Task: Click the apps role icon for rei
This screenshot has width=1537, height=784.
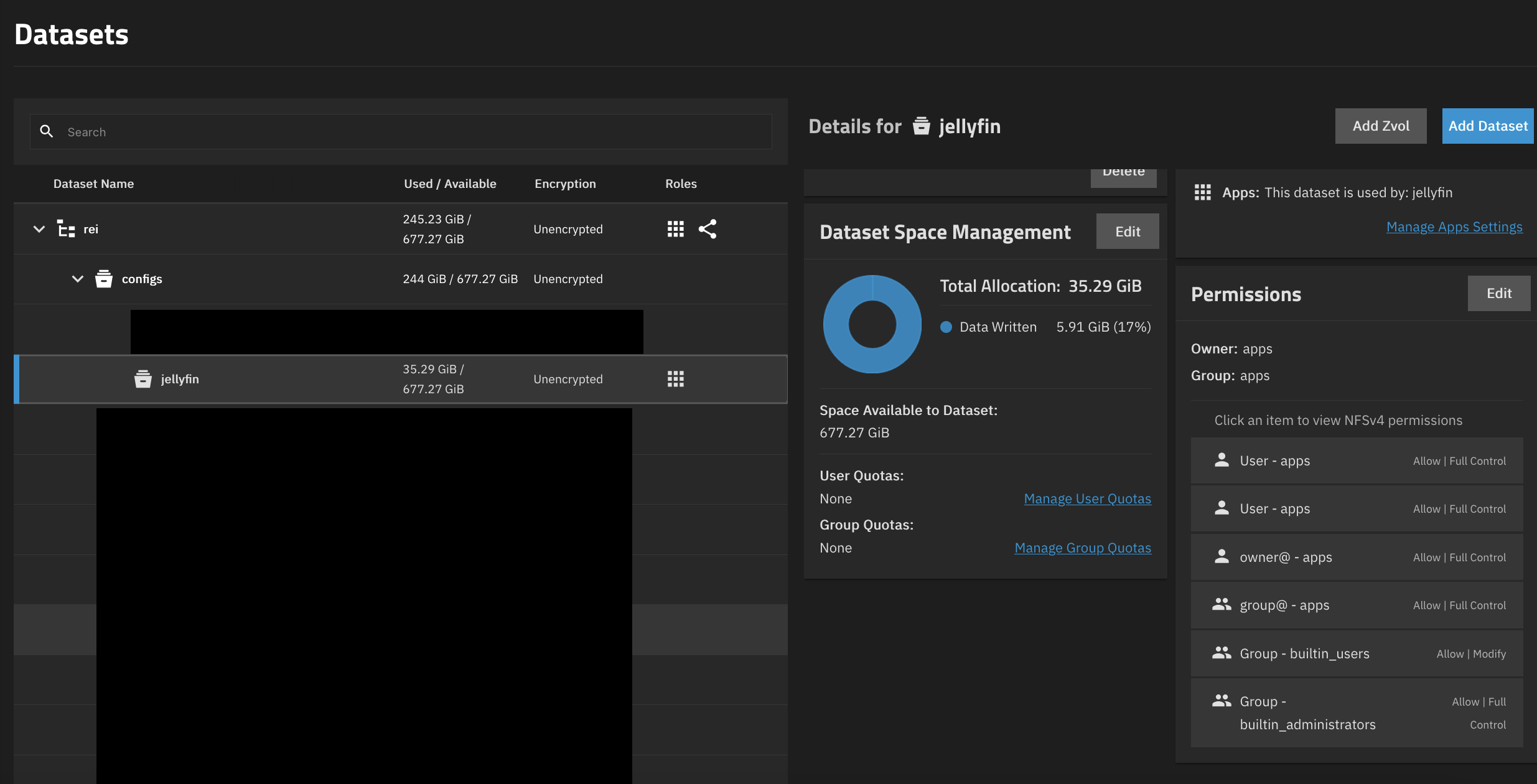Action: pos(676,229)
